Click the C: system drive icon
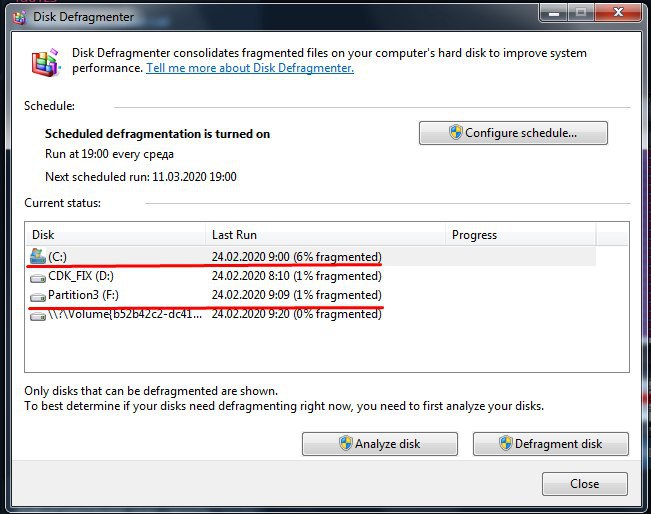This screenshot has width=651, height=514. (39, 257)
